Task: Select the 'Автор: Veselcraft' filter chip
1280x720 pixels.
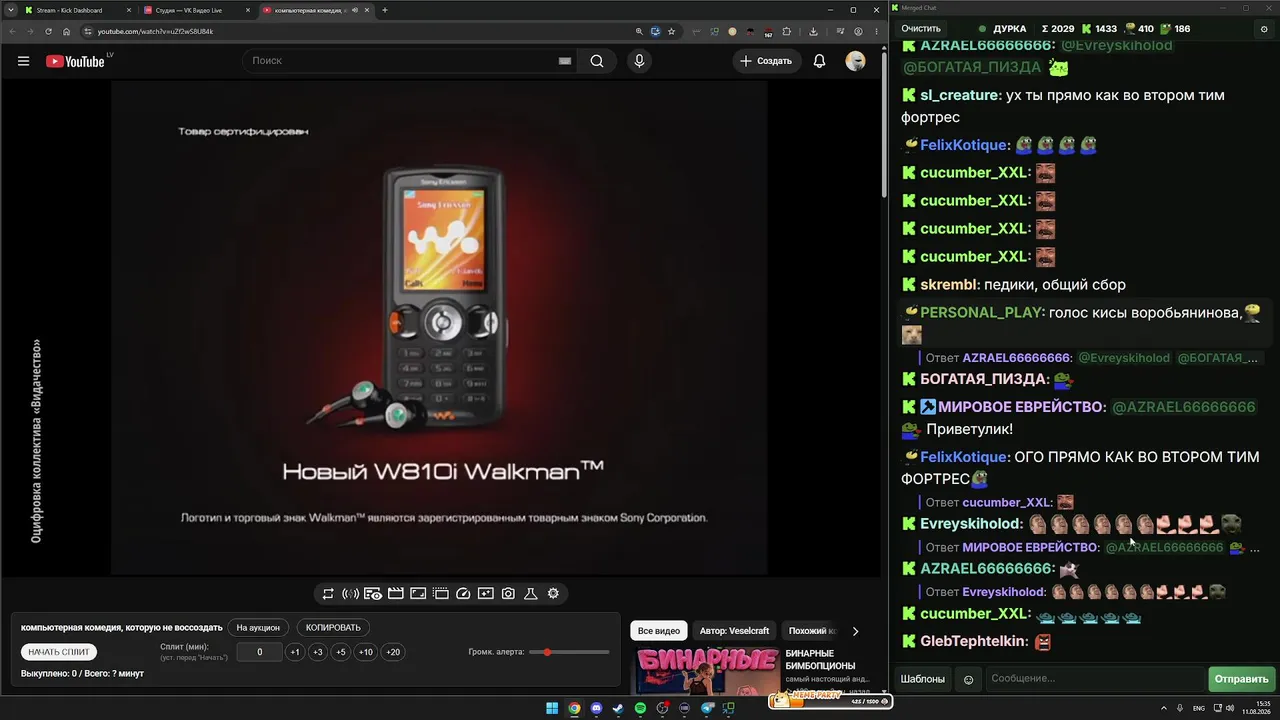Action: 734,631
